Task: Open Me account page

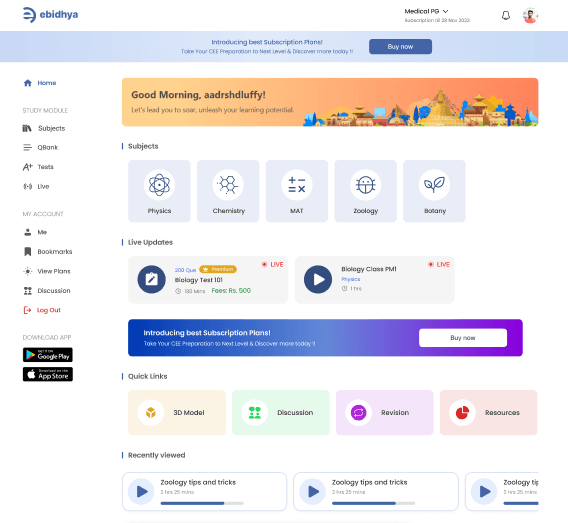Action: tap(35, 232)
